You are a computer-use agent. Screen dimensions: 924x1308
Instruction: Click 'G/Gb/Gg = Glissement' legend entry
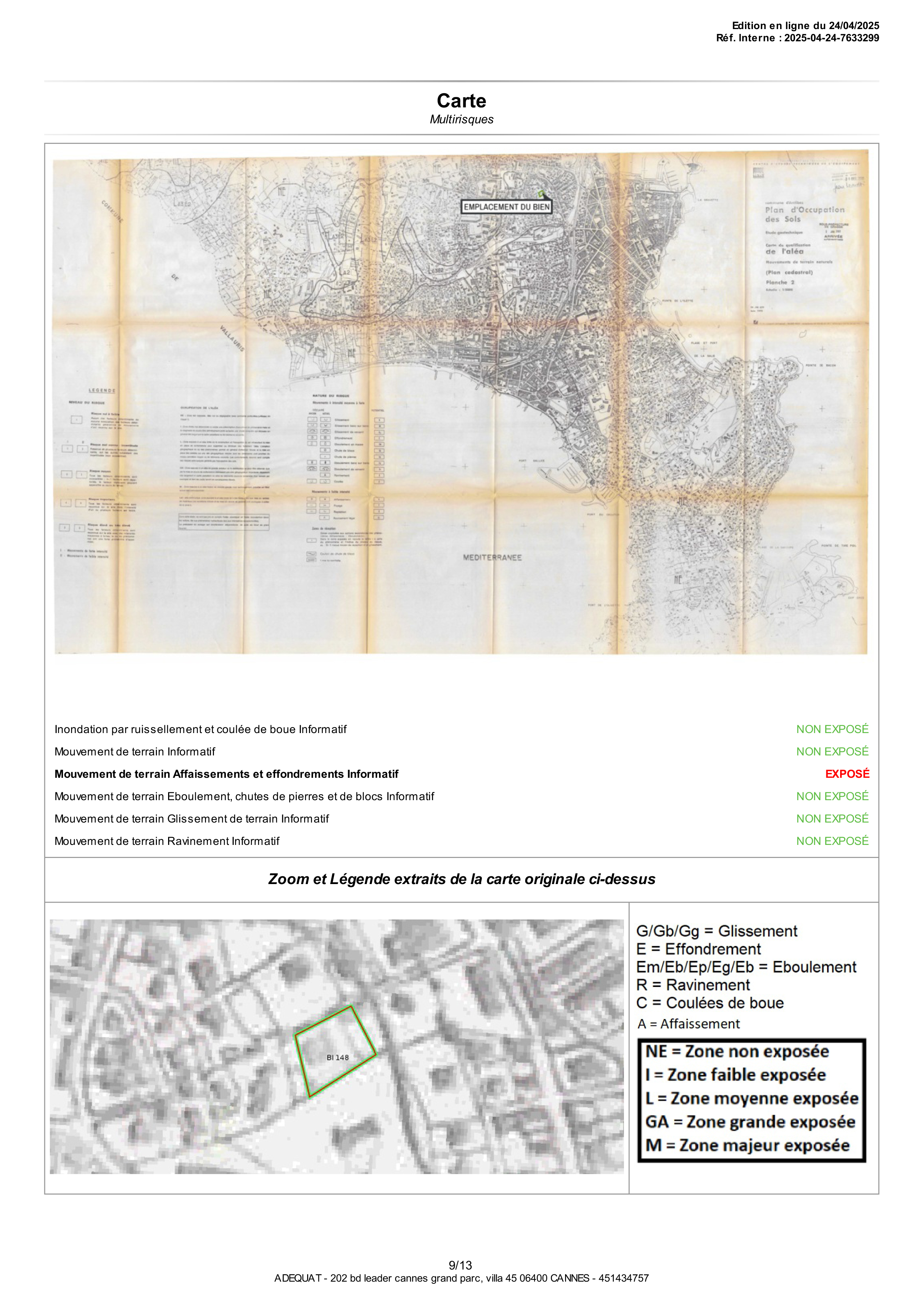tap(717, 931)
